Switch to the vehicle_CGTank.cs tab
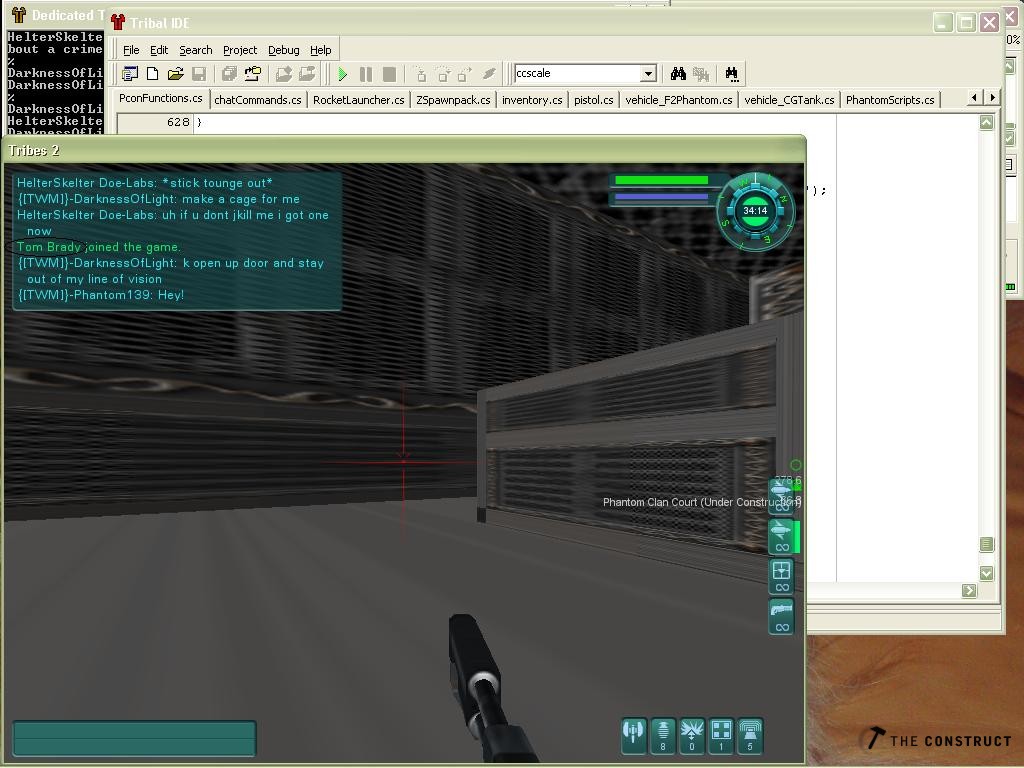 (789, 100)
